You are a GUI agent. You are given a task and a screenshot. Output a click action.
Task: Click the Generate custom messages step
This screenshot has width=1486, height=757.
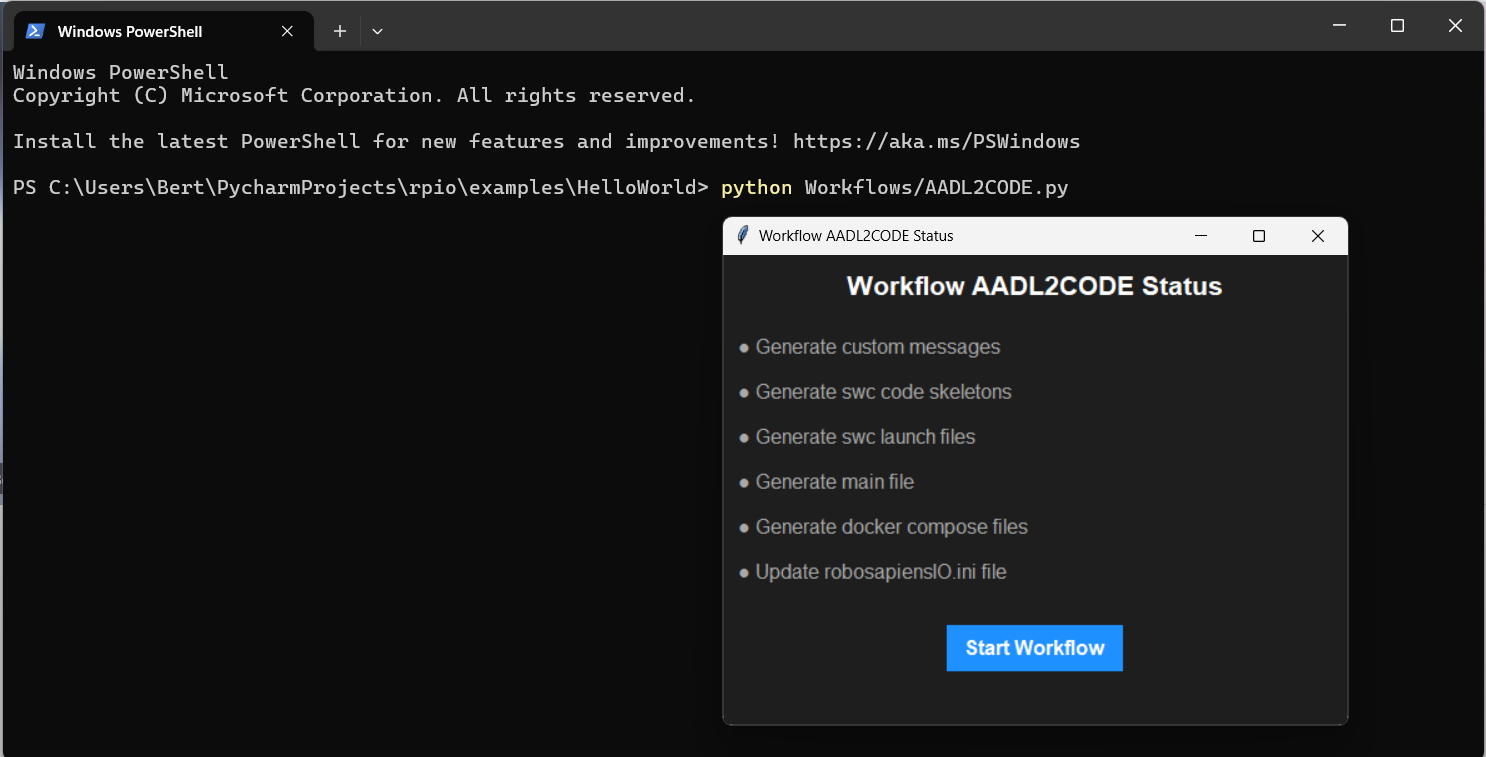click(877, 347)
